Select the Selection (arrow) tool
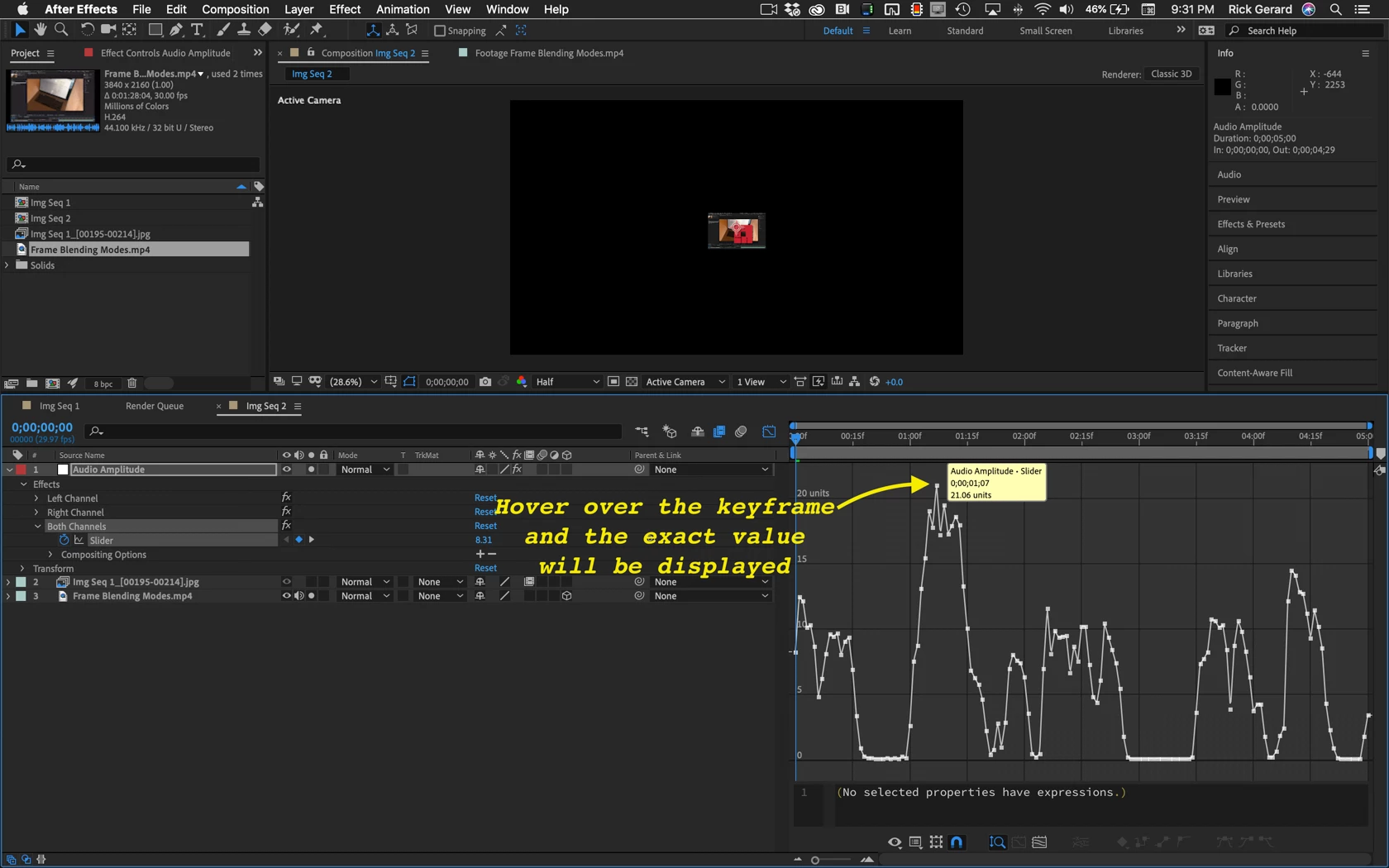Screen dimensions: 1389x868 coord(20,30)
